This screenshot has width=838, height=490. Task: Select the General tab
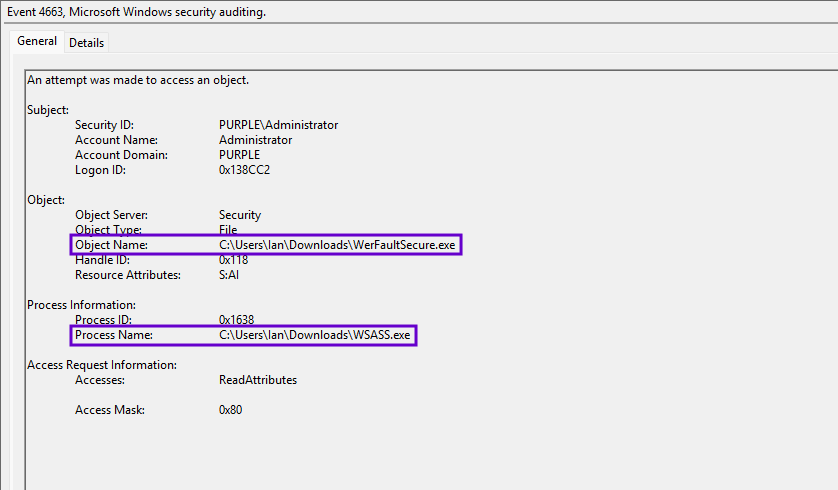37,42
